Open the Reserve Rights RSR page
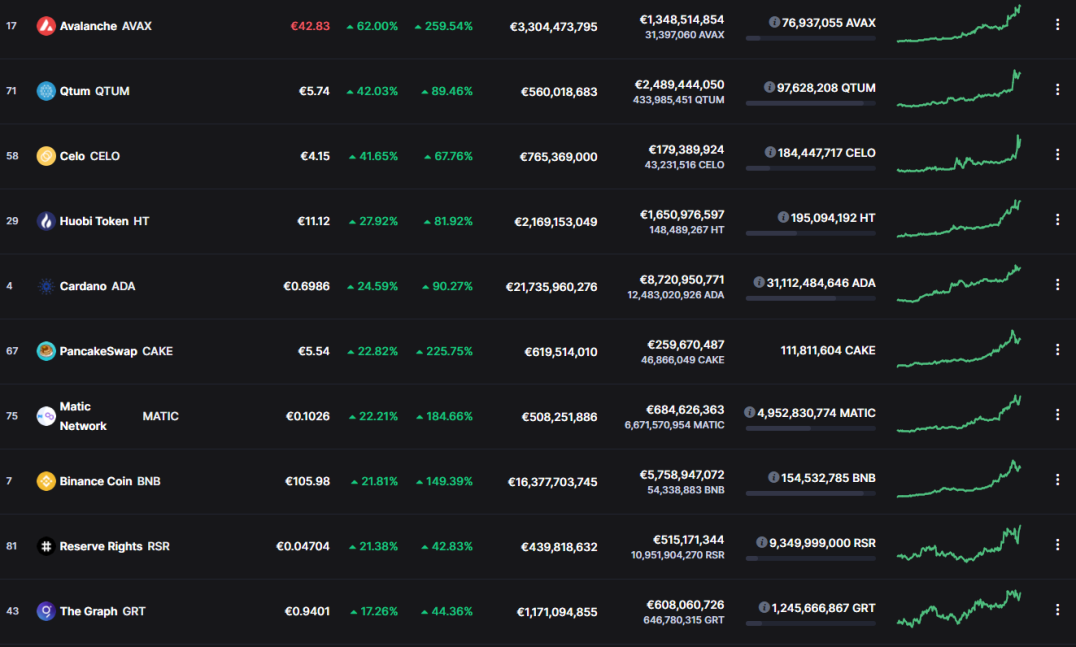Image resolution: width=1076 pixels, height=647 pixels. pyautogui.click(x=115, y=546)
